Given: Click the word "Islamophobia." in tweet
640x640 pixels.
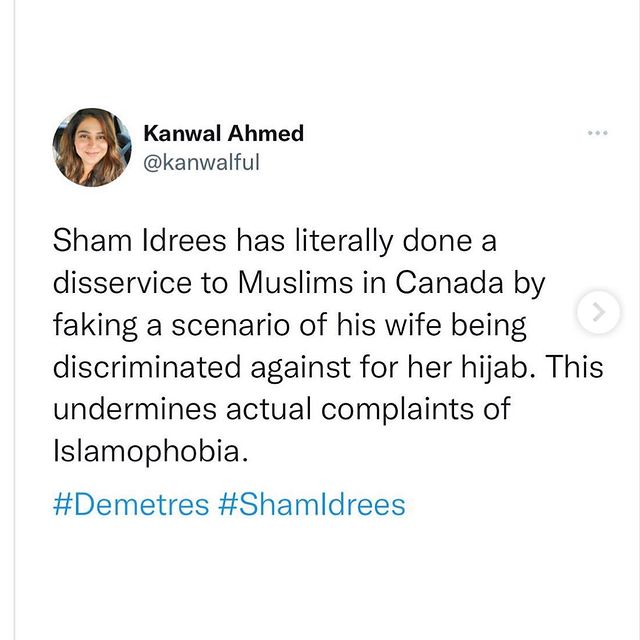Looking at the screenshot, I should click(151, 452).
